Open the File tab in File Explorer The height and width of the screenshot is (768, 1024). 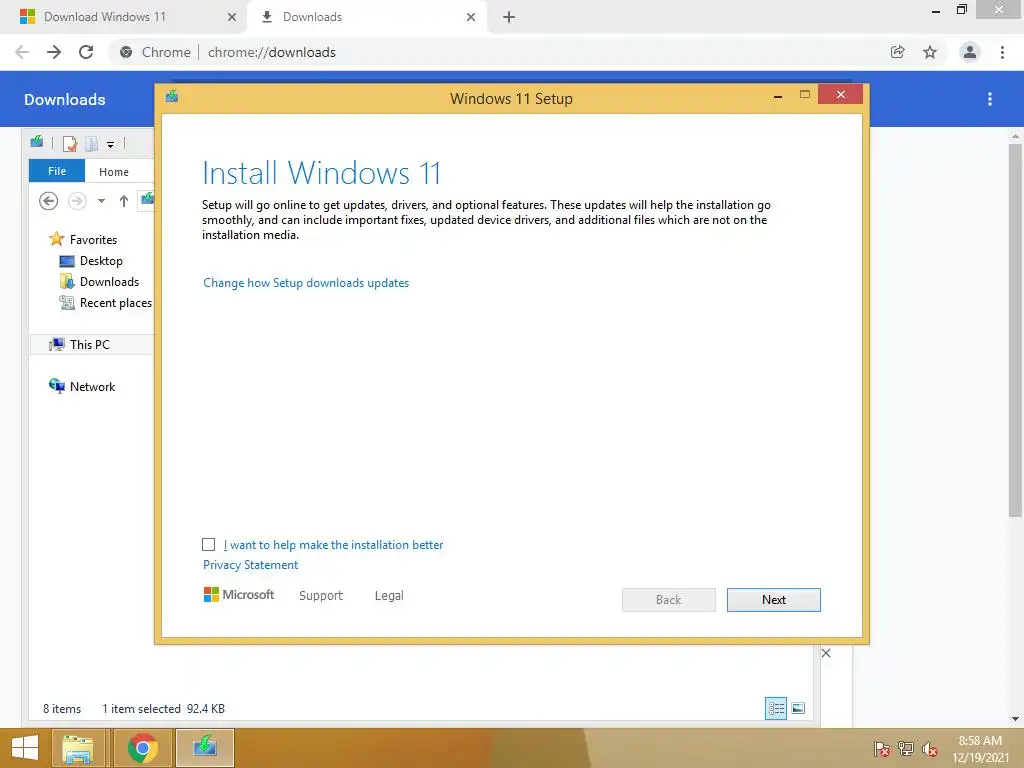(x=57, y=171)
